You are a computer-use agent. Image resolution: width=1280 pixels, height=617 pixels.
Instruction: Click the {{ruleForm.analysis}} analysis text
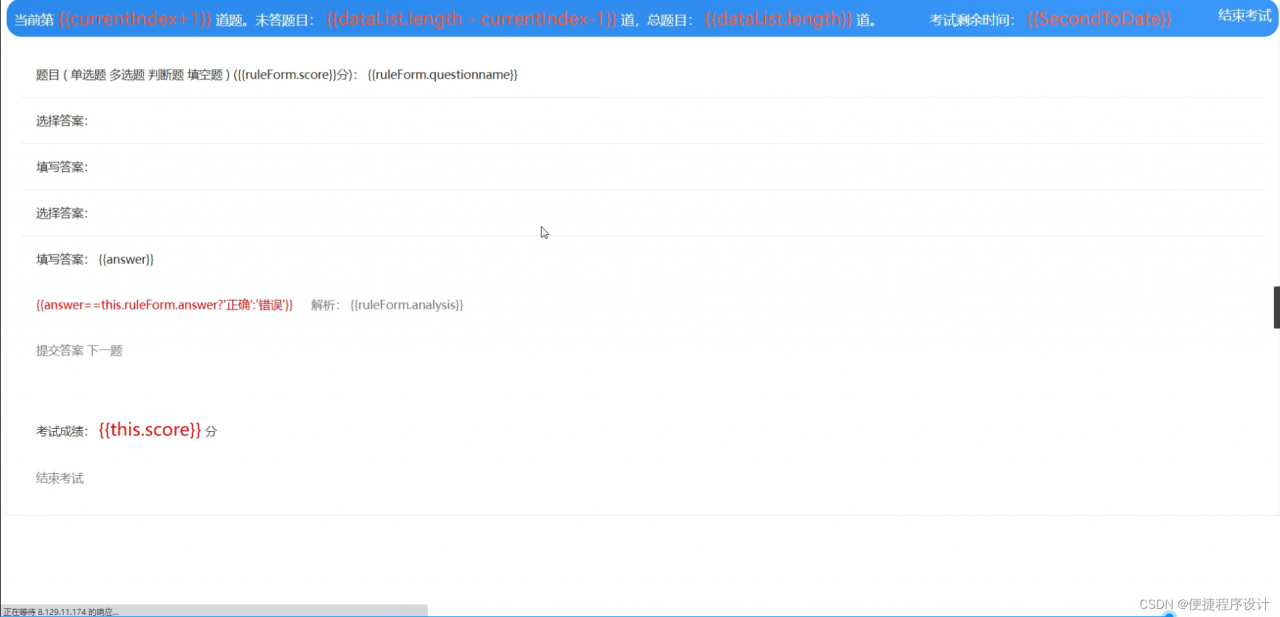tap(407, 305)
